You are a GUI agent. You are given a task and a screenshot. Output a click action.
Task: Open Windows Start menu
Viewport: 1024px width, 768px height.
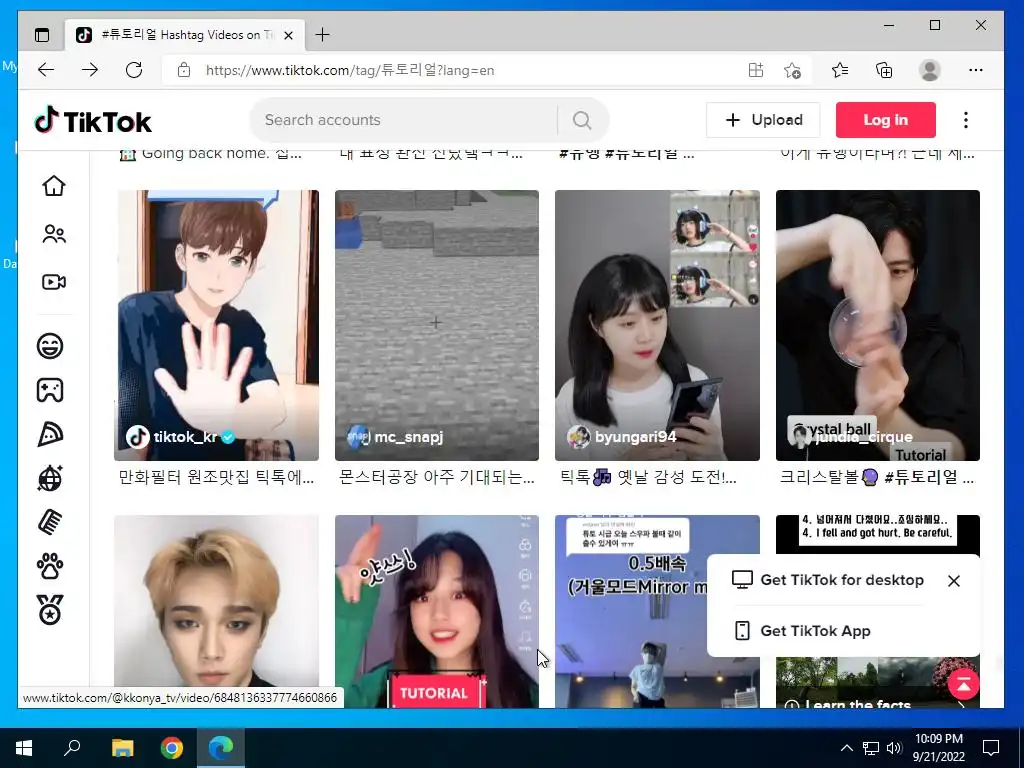[x=24, y=748]
